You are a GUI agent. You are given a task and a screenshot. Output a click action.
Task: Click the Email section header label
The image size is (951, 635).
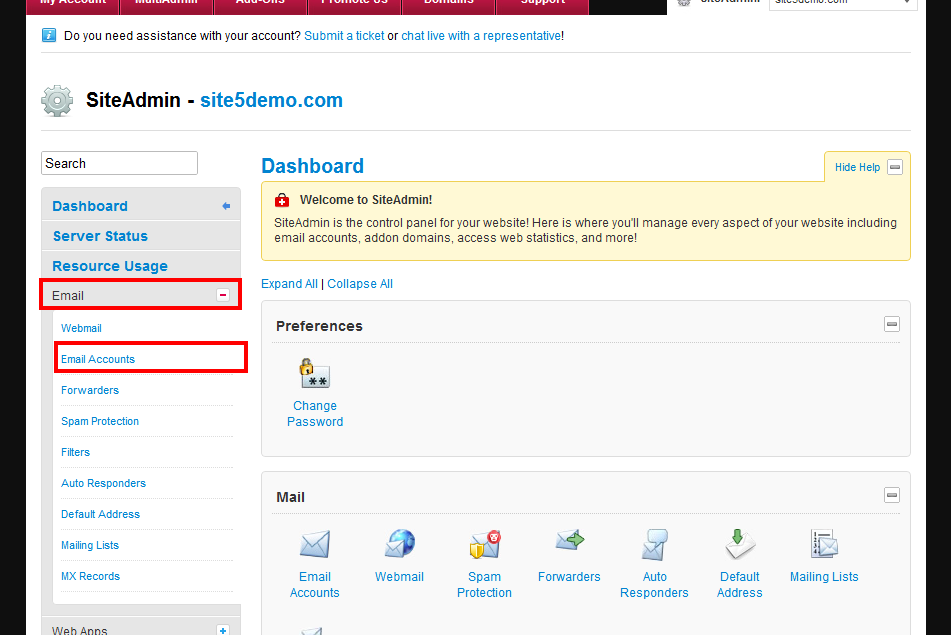click(68, 295)
